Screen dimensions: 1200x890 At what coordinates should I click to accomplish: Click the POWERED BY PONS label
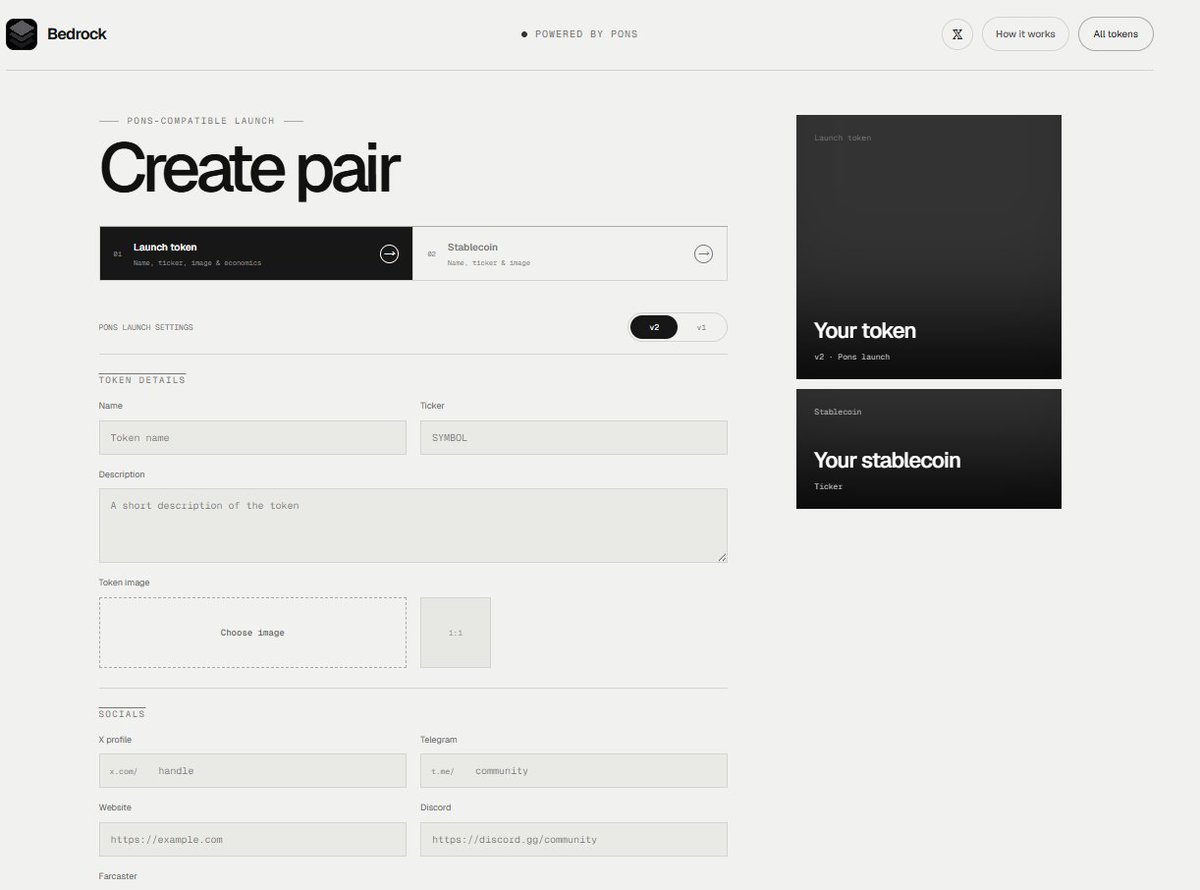click(x=586, y=34)
